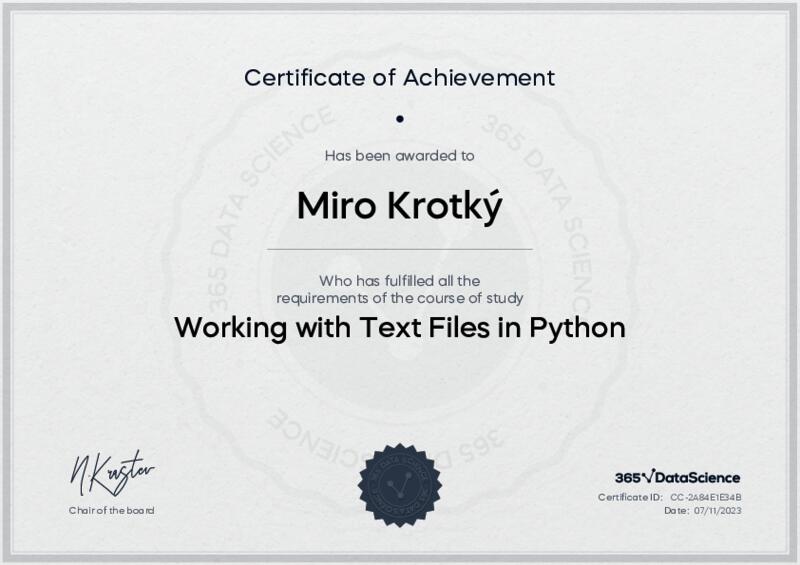This screenshot has width=800, height=565.
Task: Click the 365 DataScience logo
Action: pyautogui.click(x=677, y=477)
